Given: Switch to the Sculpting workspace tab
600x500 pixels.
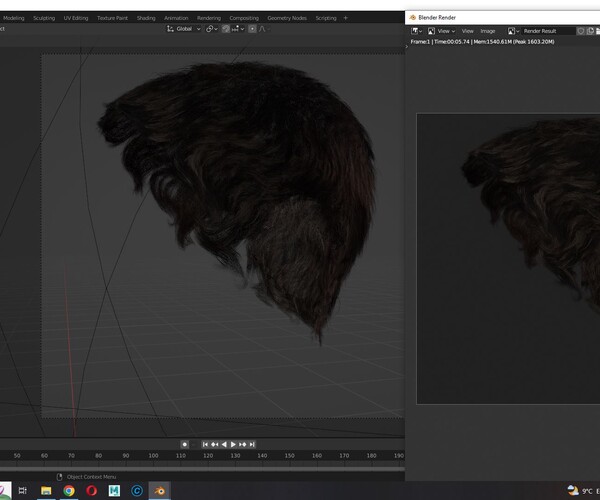Looking at the screenshot, I should pos(44,18).
